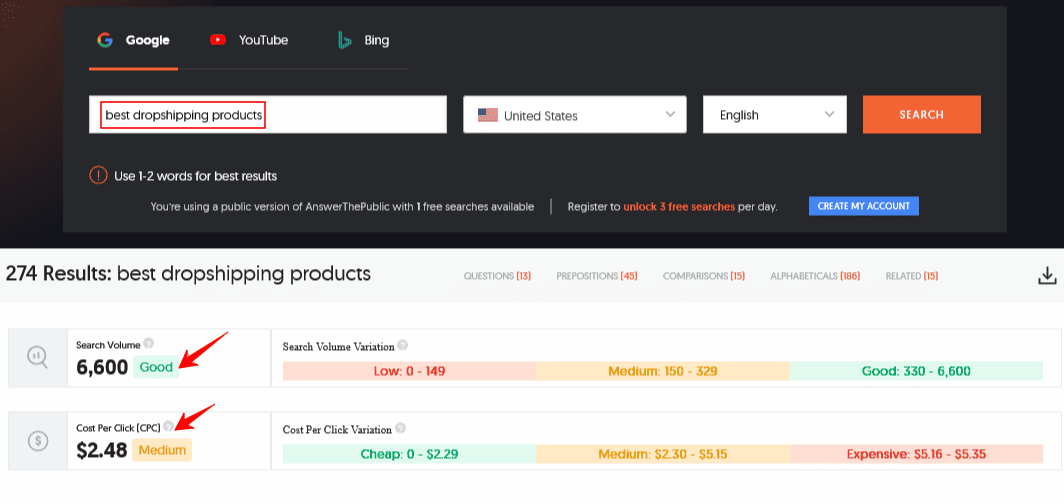Open the Search Volume Variation help icon
The image size is (1064, 504).
402,345
